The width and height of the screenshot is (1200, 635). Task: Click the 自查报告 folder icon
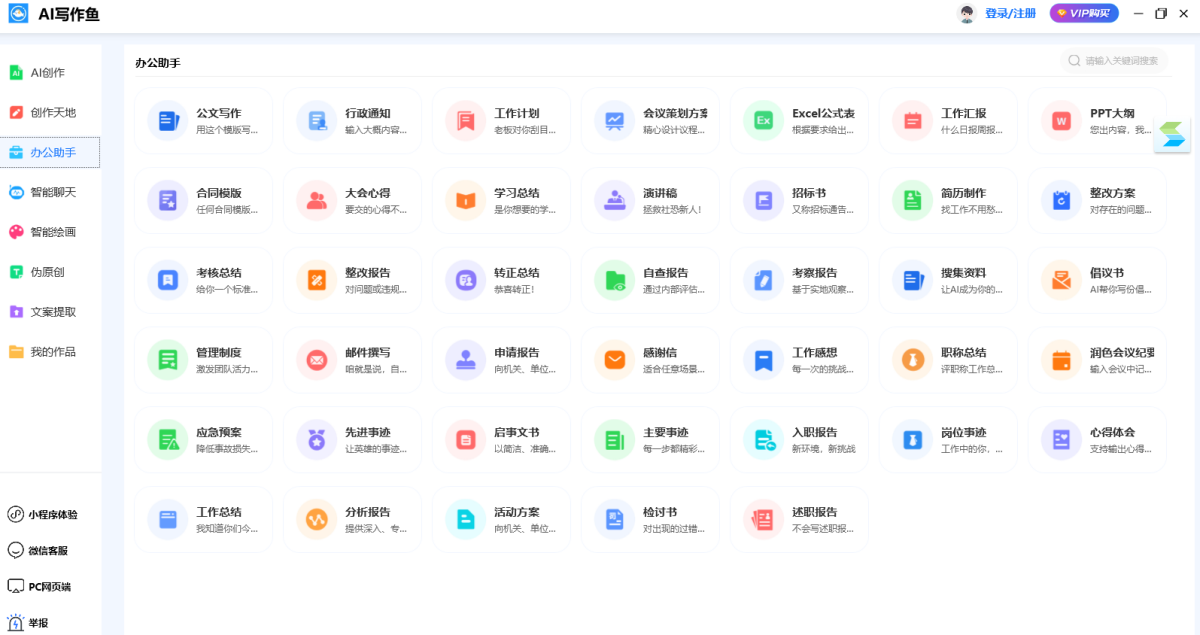tap(614, 281)
